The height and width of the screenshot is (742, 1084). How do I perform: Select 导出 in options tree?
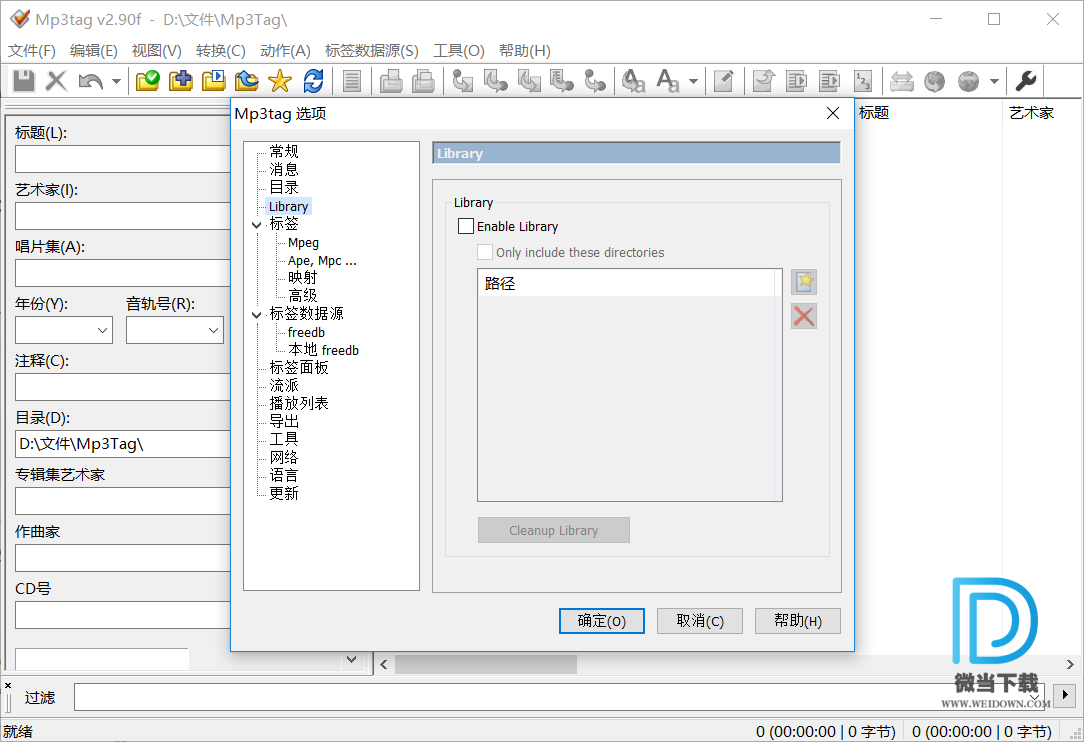click(x=284, y=421)
